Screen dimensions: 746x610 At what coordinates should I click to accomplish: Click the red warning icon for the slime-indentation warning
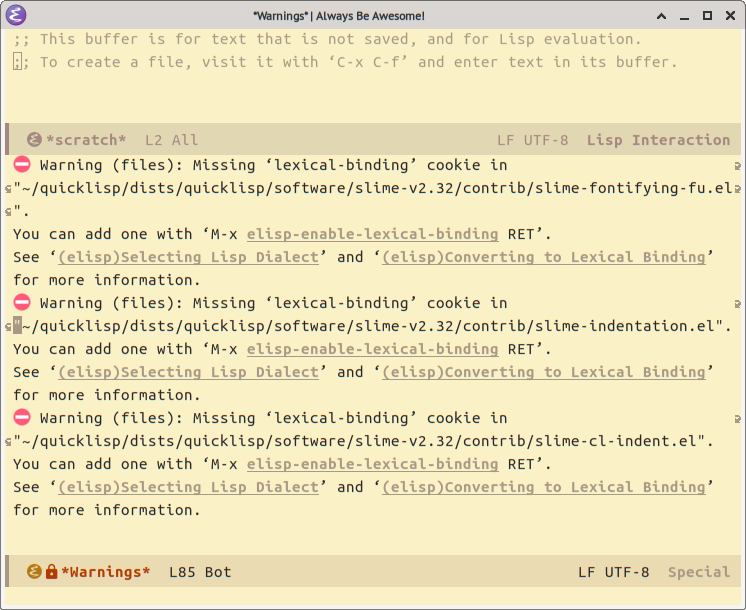click(22, 302)
